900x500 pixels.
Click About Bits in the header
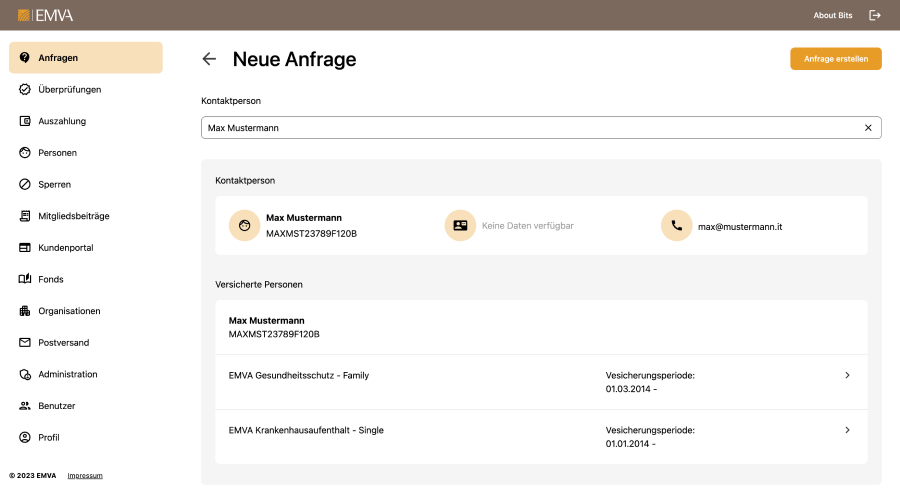833,15
